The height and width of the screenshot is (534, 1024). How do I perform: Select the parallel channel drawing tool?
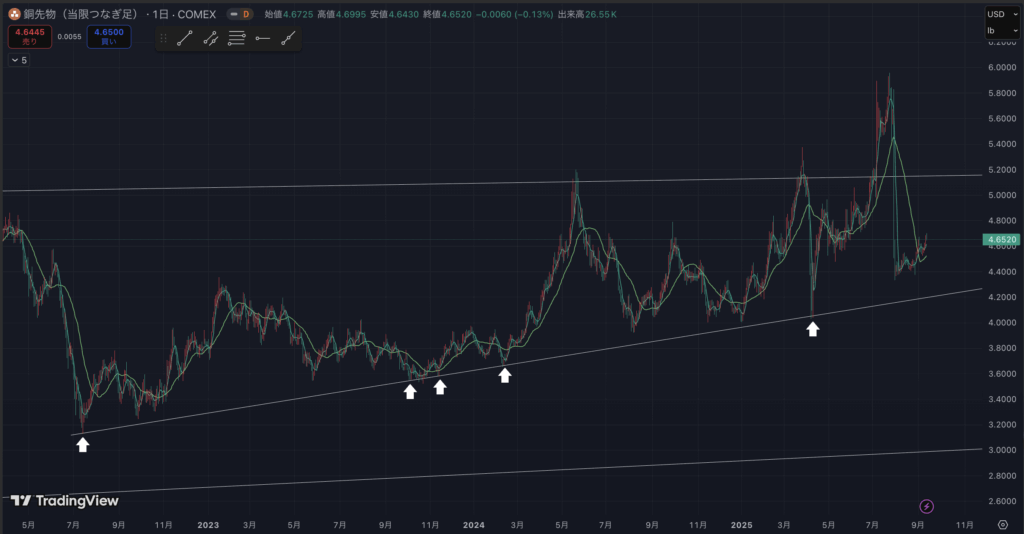[211, 39]
